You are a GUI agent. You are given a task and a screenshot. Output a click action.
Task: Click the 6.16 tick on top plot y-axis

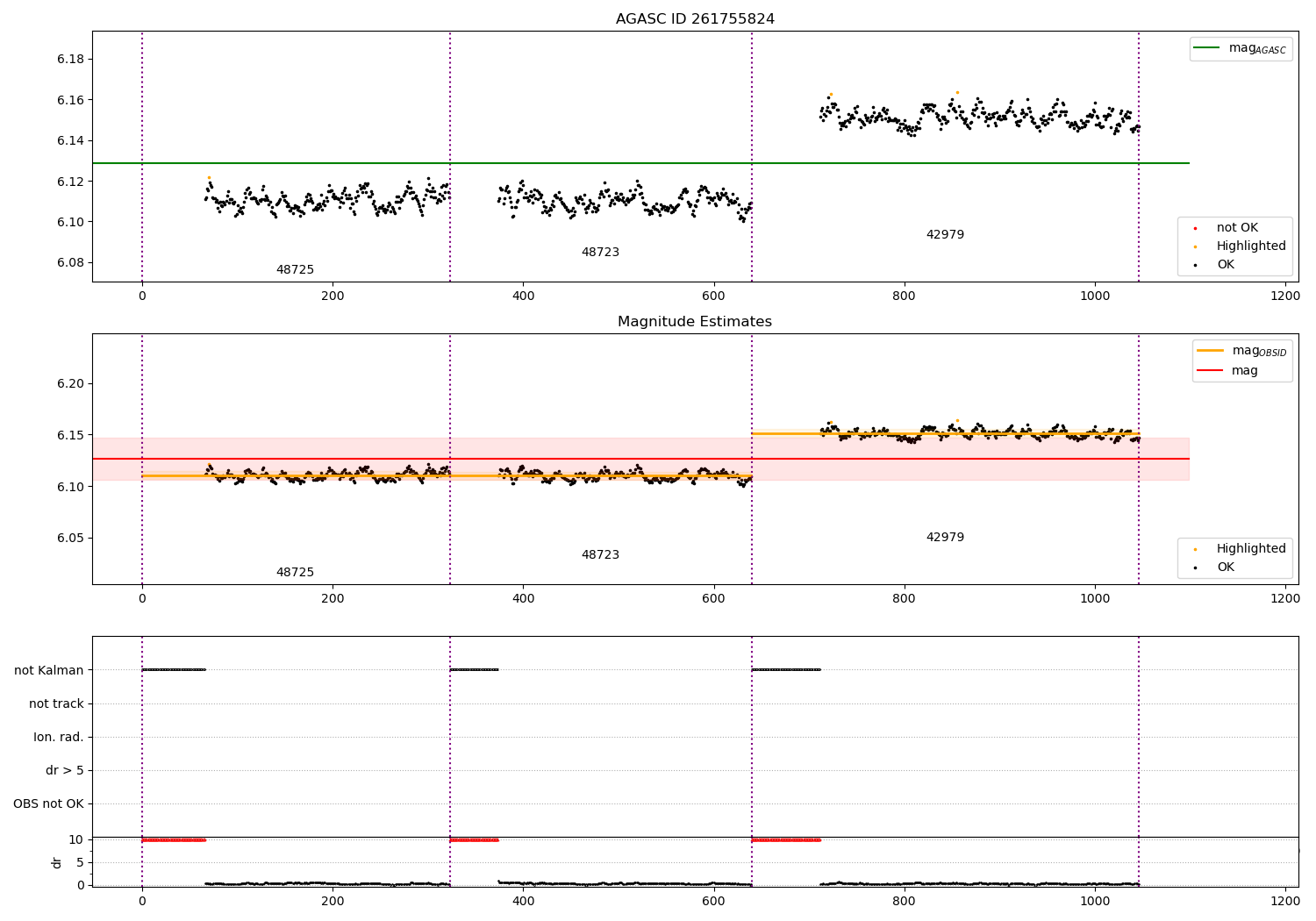[70, 100]
